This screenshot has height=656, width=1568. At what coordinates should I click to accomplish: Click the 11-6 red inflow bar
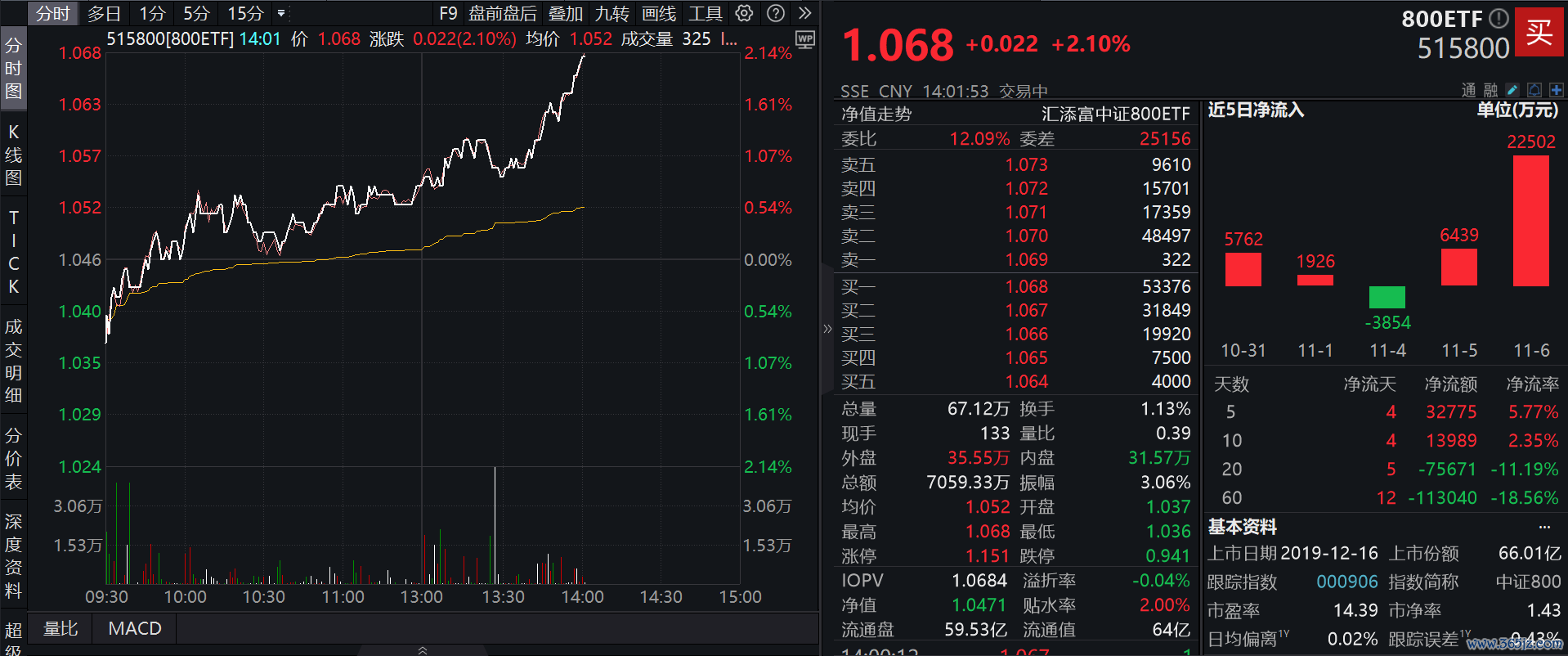pos(1530,220)
